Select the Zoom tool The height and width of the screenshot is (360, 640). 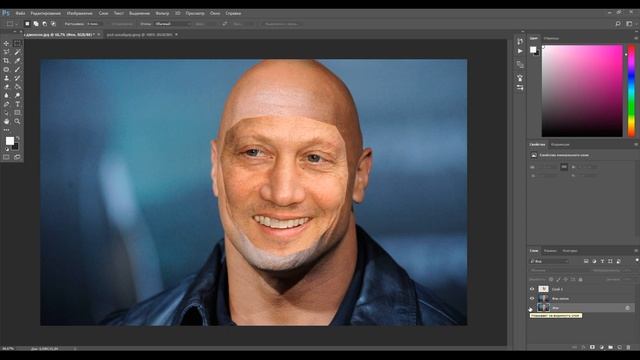click(17, 121)
